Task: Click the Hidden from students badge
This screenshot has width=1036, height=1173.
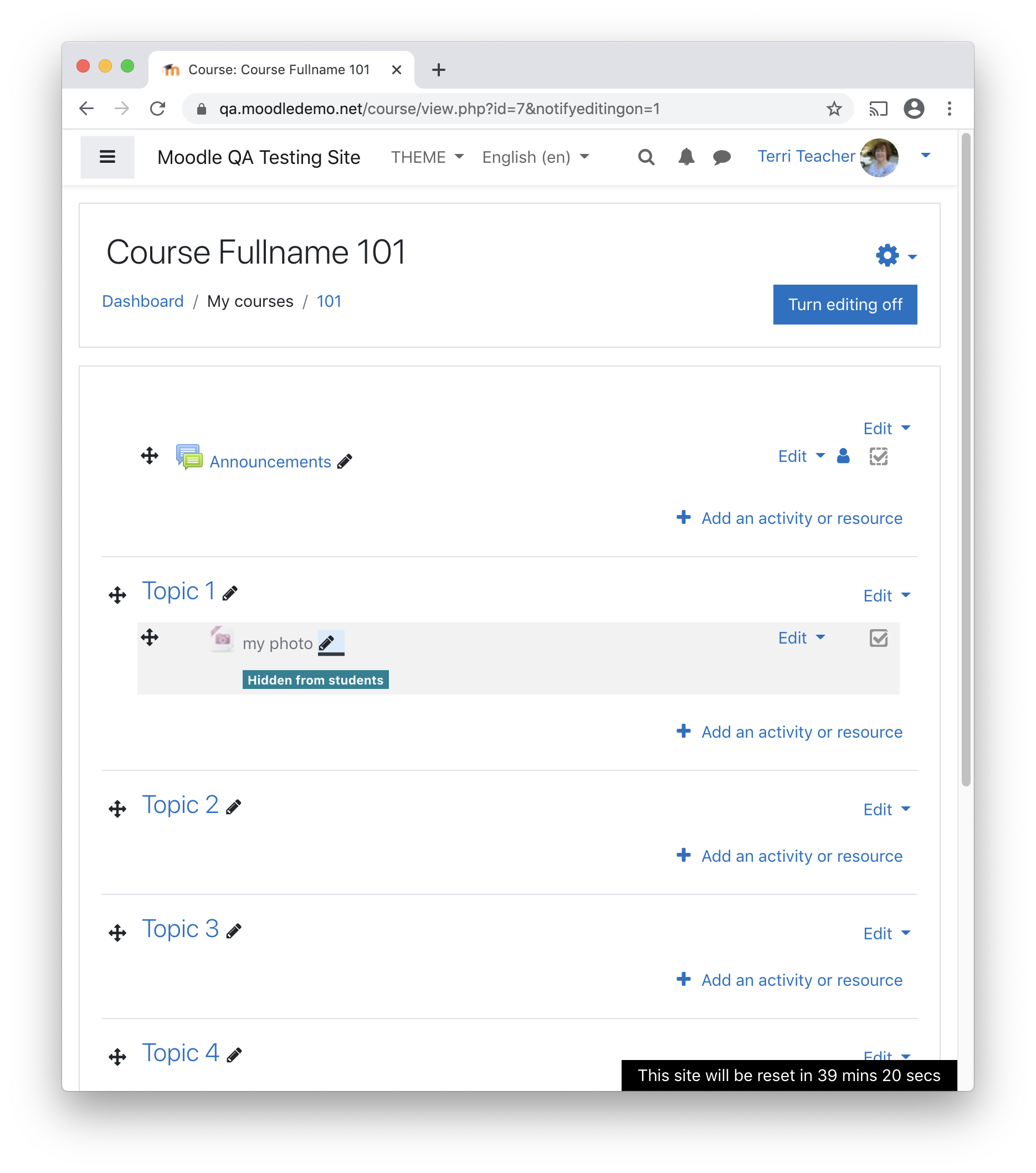Action: click(x=315, y=680)
